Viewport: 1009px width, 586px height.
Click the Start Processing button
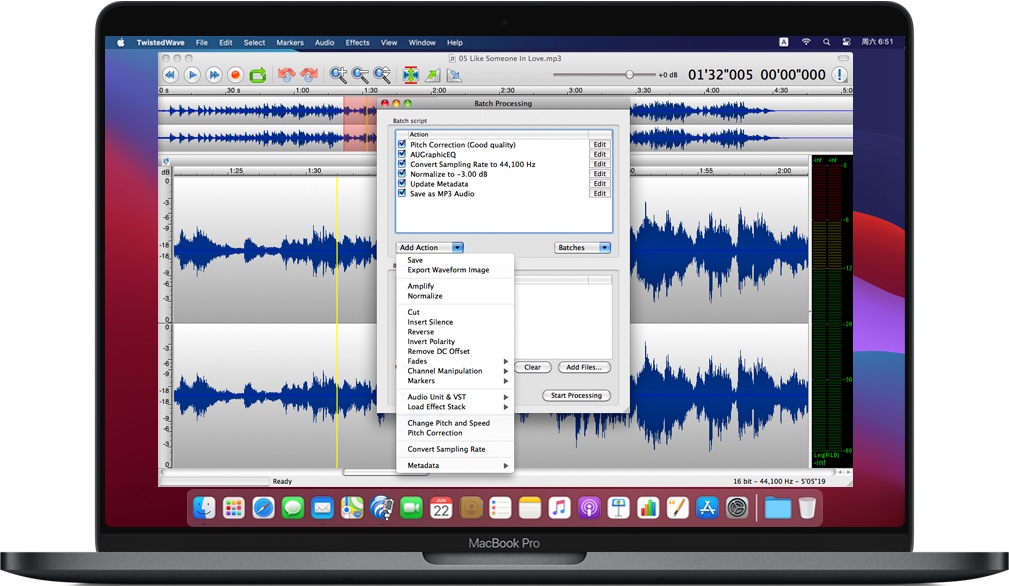[x=576, y=395]
